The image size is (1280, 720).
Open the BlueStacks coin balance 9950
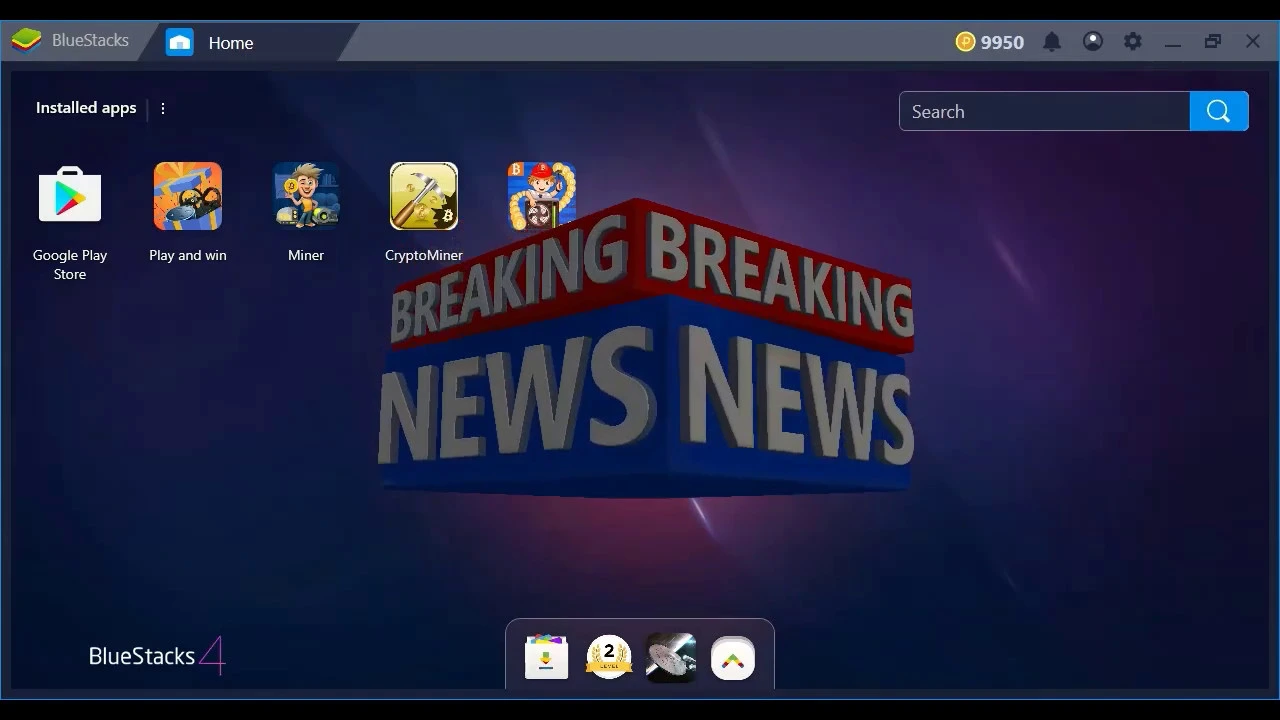(x=990, y=42)
